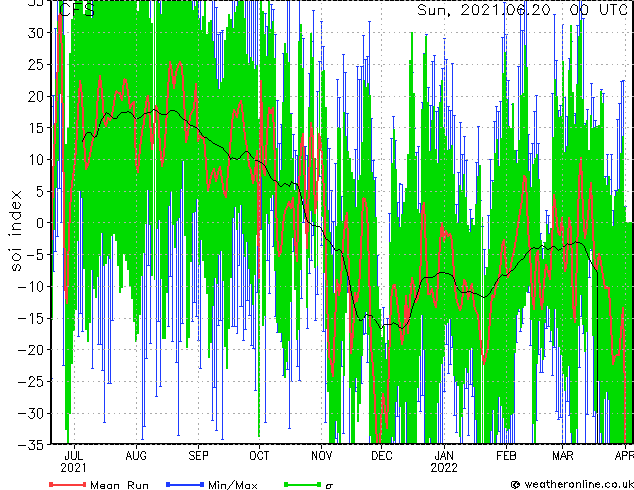Select the DEC month marker
This screenshot has width=634, height=490.
[x=382, y=454]
